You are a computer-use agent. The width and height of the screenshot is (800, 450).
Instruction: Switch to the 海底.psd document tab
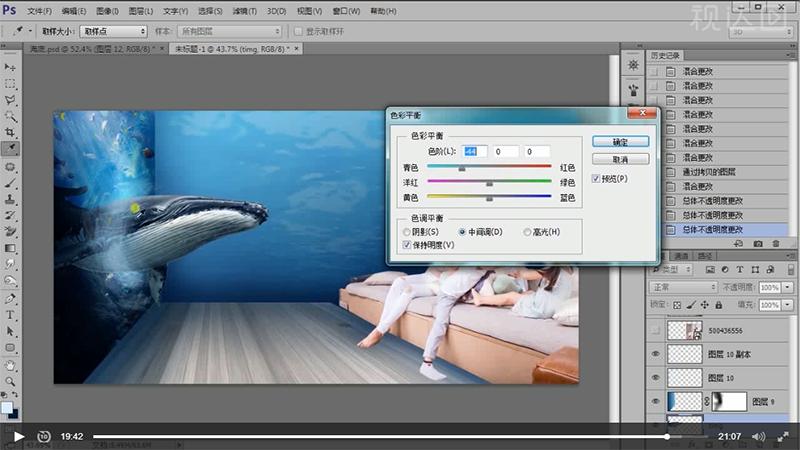(90, 49)
